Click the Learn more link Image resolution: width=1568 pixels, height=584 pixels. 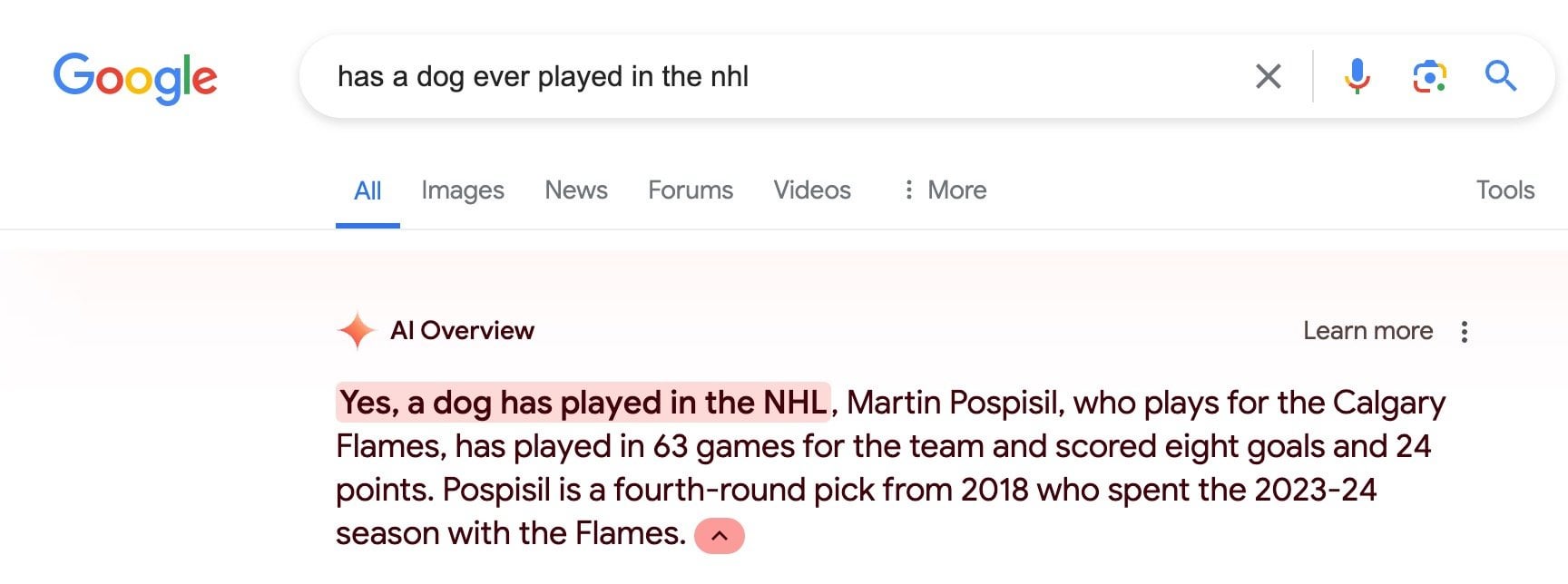[x=1367, y=331]
